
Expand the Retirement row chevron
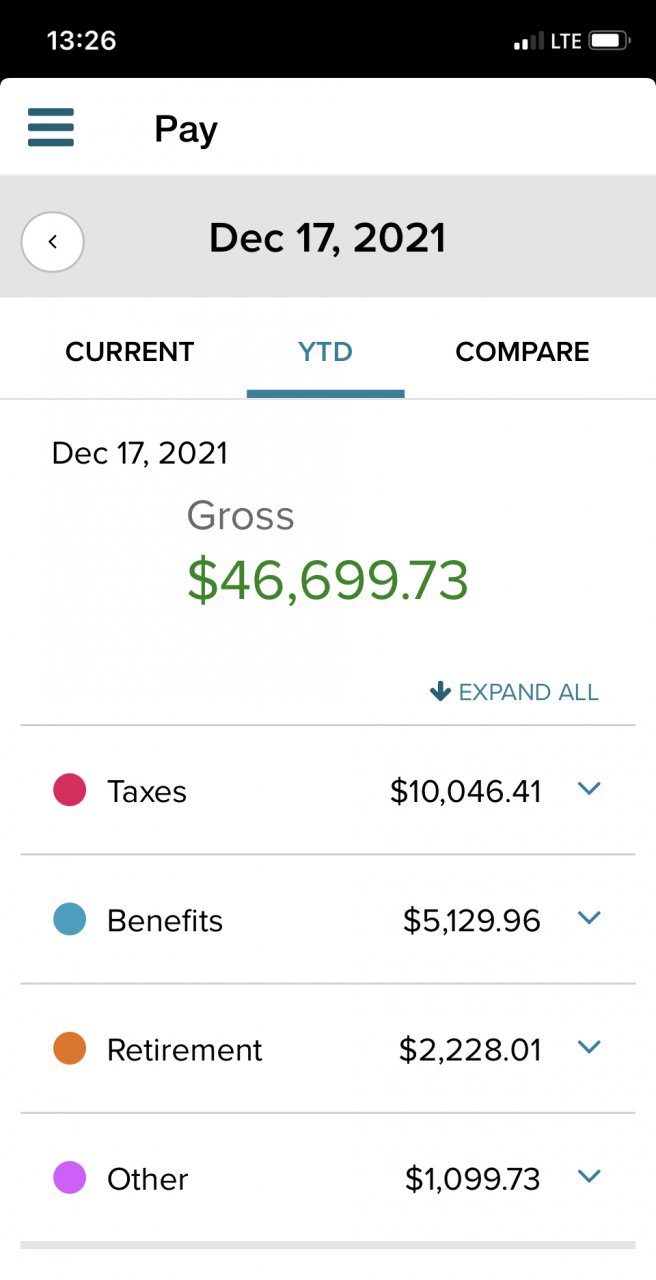pyautogui.click(x=589, y=1047)
